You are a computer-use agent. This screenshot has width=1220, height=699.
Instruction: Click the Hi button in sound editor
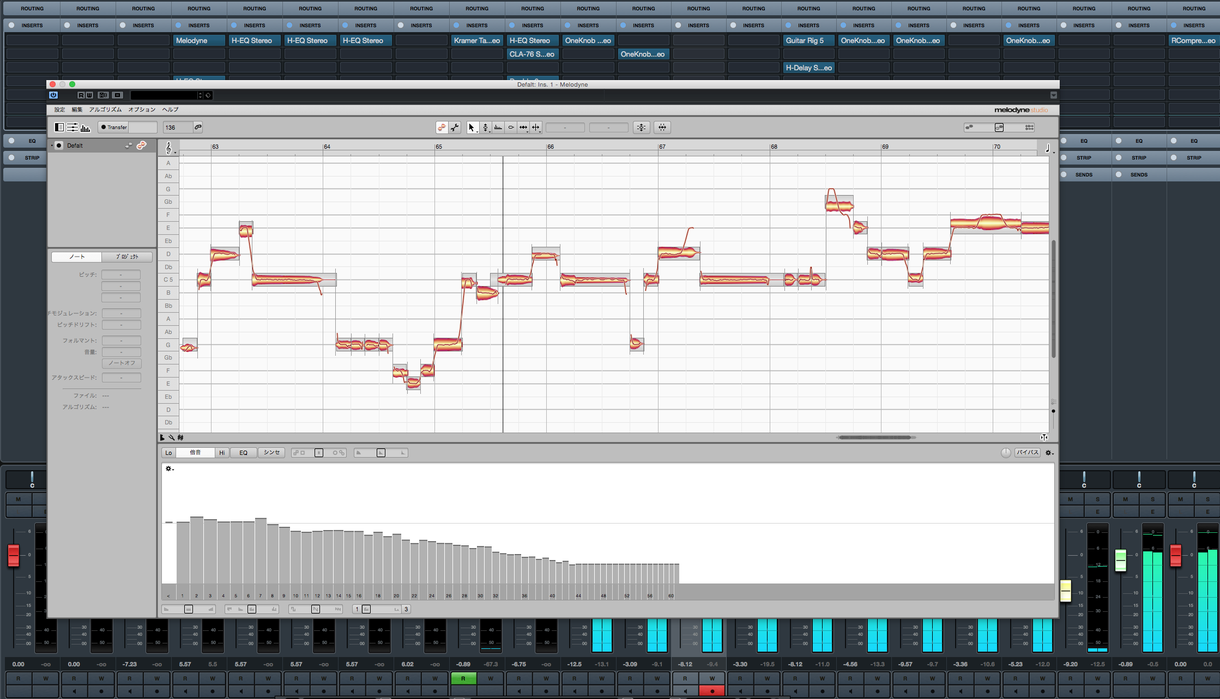[222, 453]
